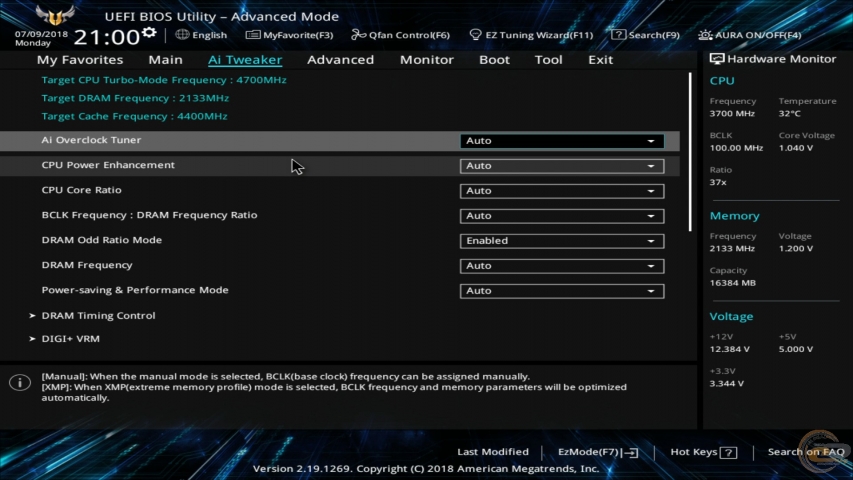This screenshot has width=853, height=480.
Task: Switch to EzMode(F7)
Action: tap(598, 452)
